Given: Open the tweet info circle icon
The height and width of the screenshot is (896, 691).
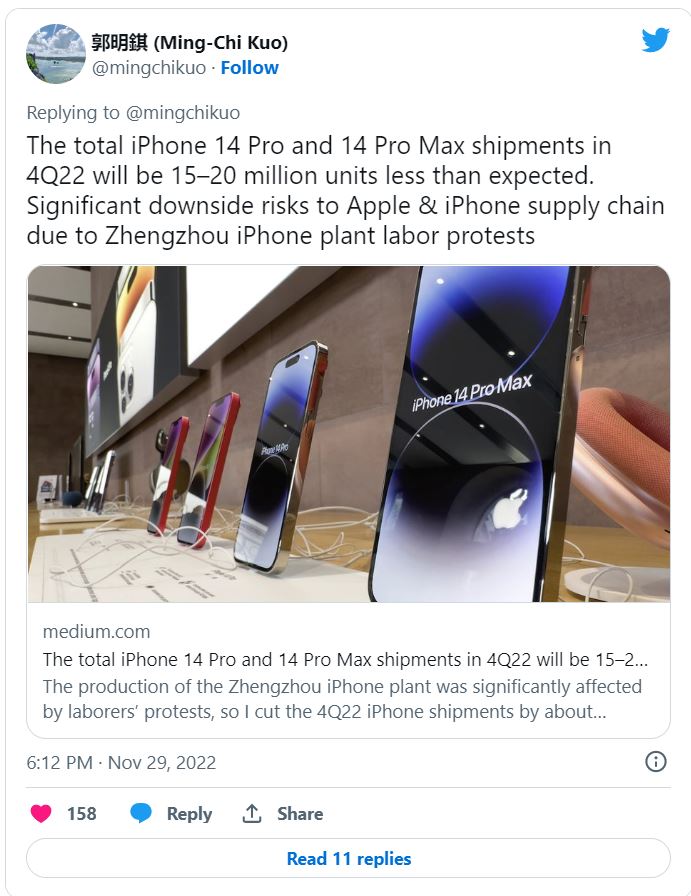Looking at the screenshot, I should (656, 762).
